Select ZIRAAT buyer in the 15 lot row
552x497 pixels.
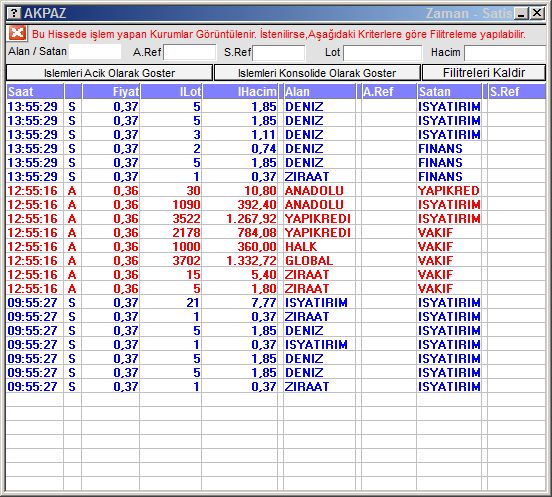tap(307, 275)
